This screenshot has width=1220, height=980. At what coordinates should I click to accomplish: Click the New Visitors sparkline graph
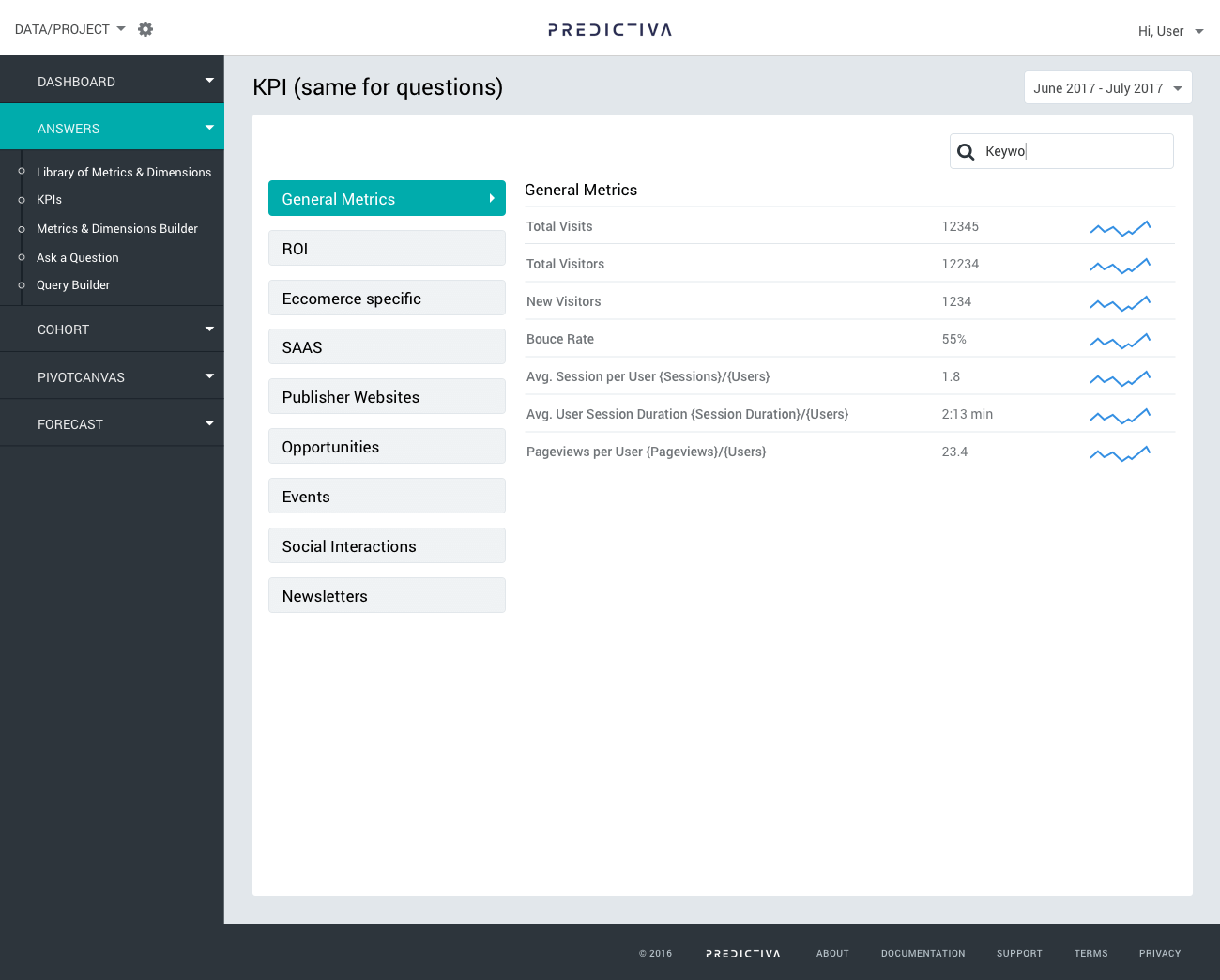coord(1120,302)
